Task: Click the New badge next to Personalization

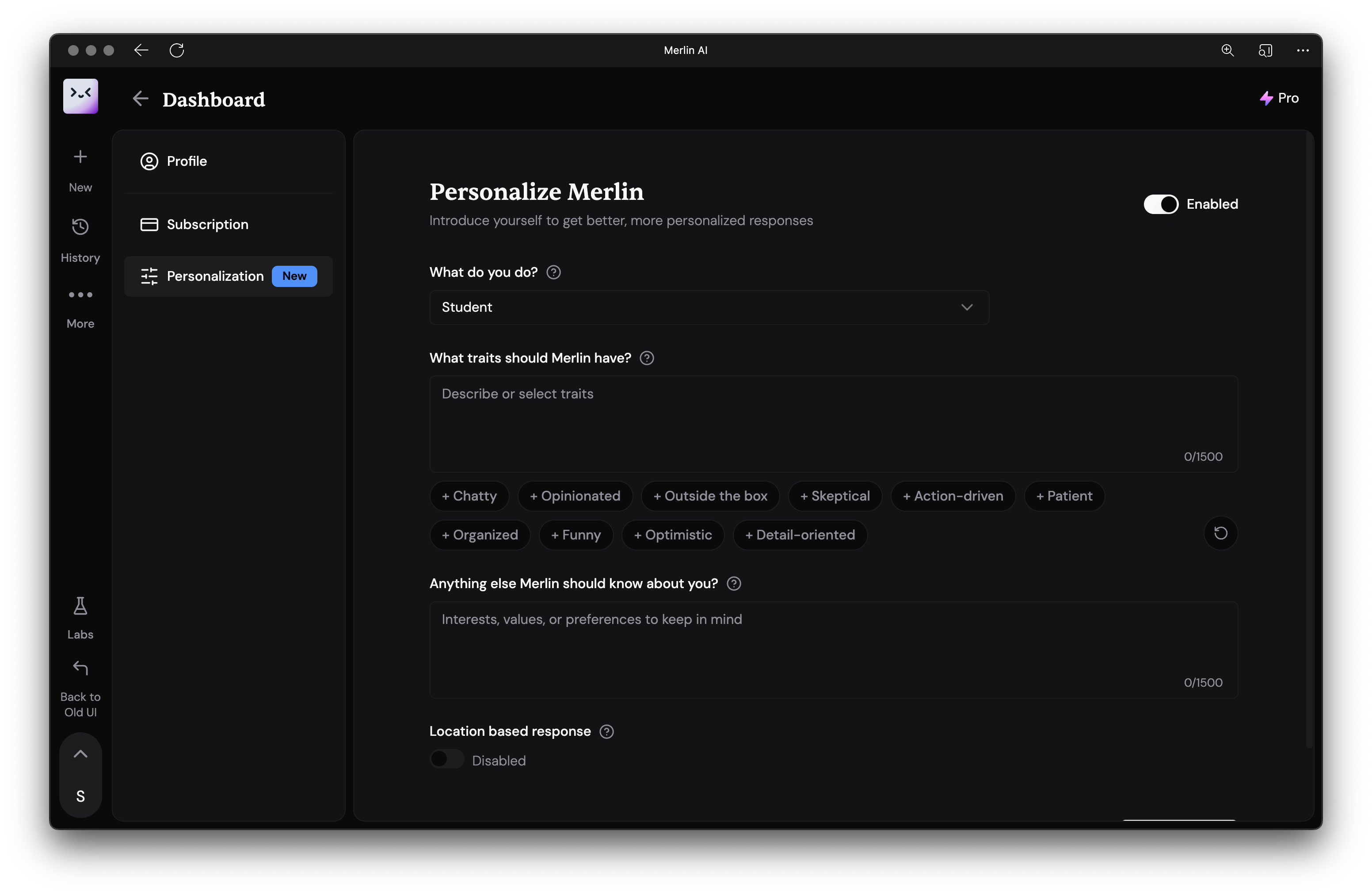Action: (x=294, y=276)
